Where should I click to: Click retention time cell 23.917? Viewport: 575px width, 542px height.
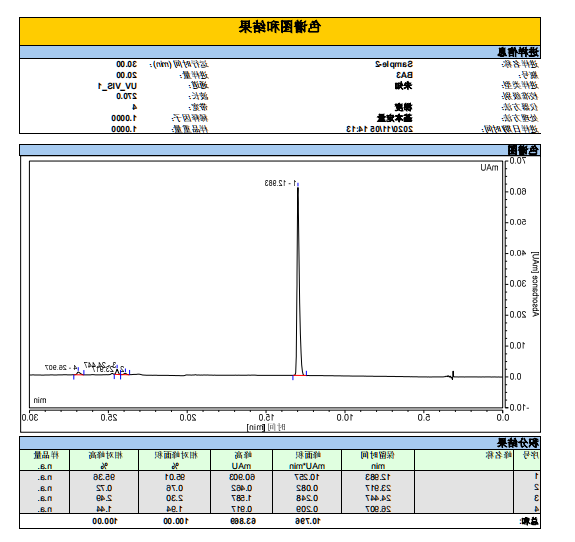378,488
